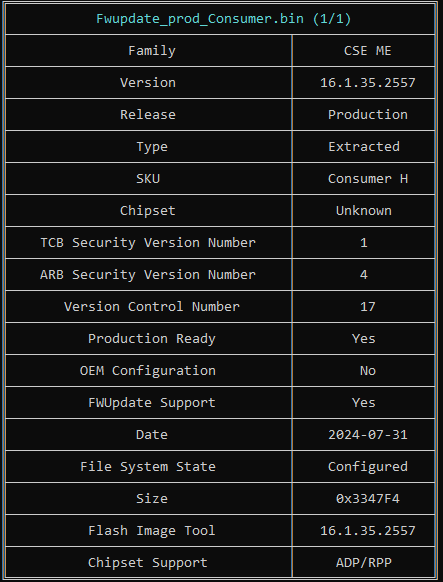The width and height of the screenshot is (443, 582).
Task: Select the ADP/RPP chipset support value
Action: 364,562
